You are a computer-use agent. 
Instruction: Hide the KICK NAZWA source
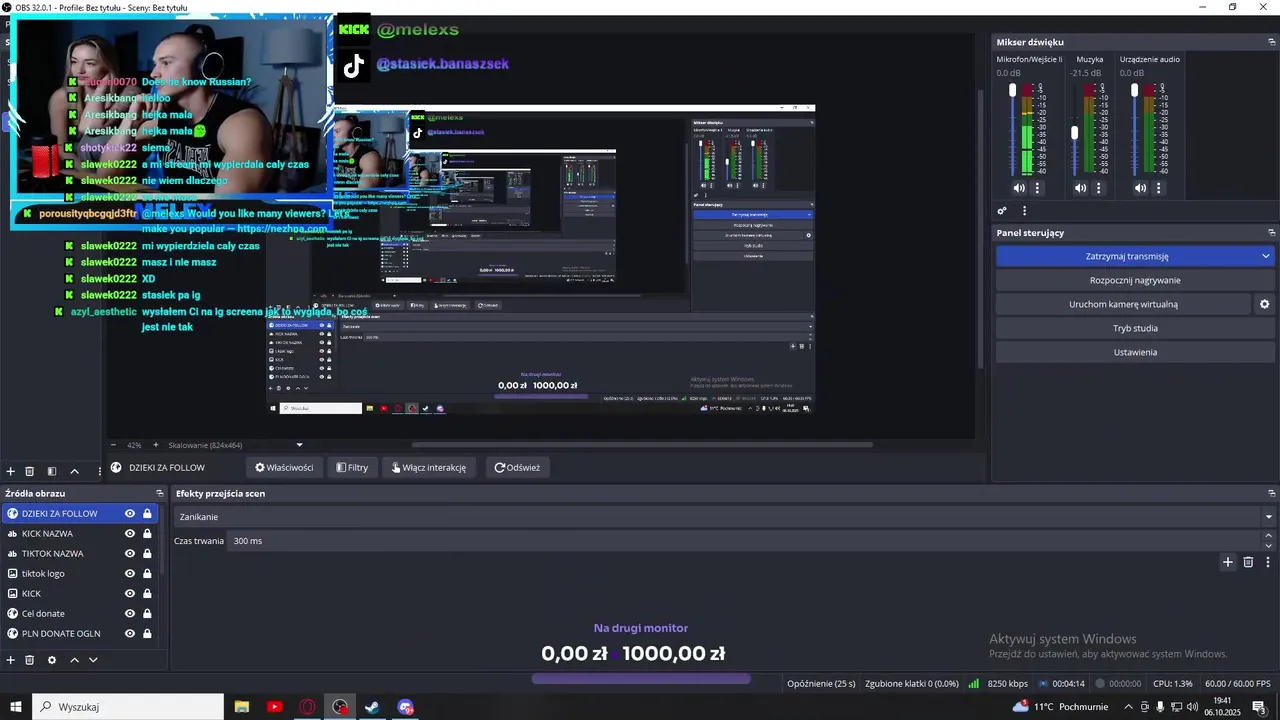[x=129, y=533]
